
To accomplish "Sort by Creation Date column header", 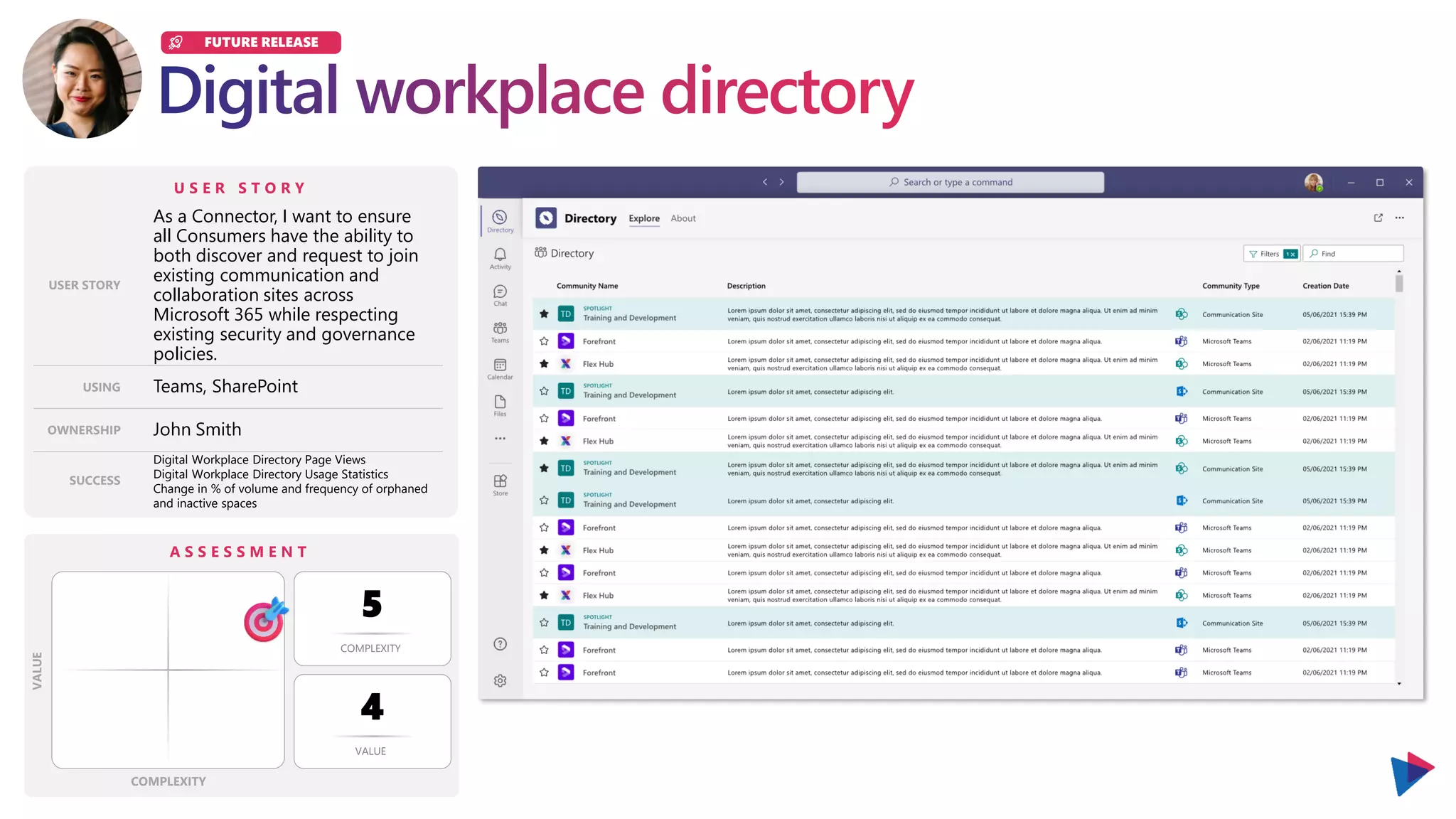I will pos(1325,286).
